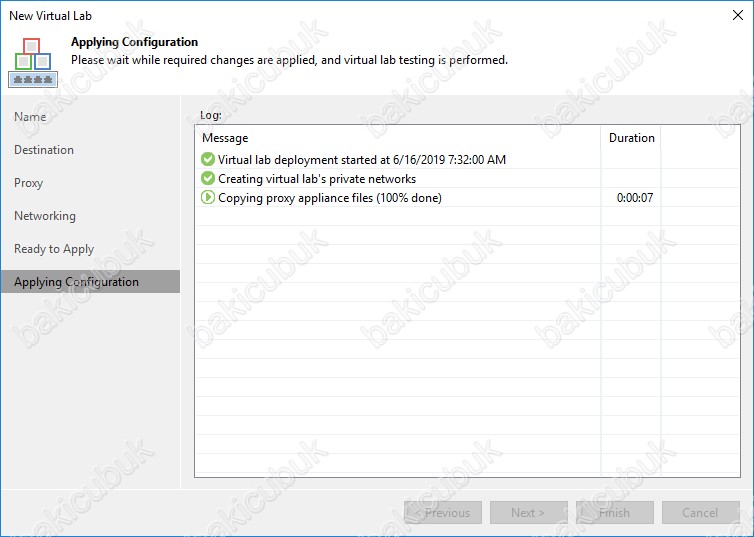Select the Ready to Apply step
Screen dimensions: 754x537
54,249
